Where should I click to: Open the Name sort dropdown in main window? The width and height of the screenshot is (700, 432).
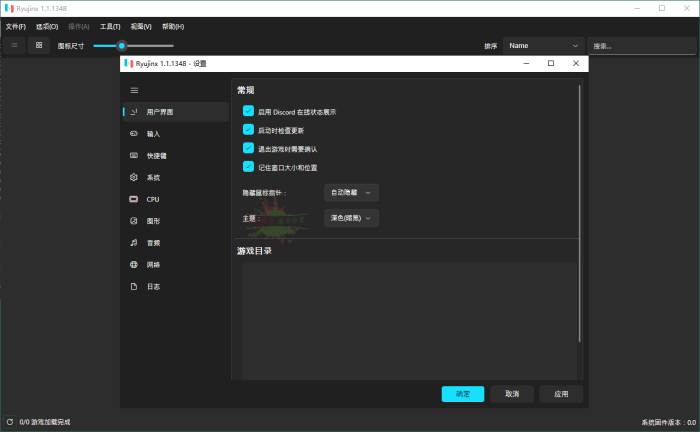click(x=543, y=46)
